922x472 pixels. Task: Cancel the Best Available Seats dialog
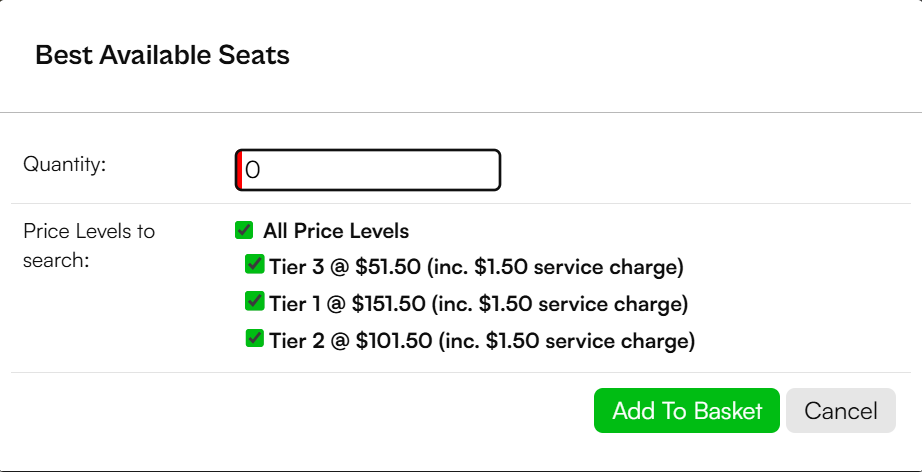click(x=841, y=410)
